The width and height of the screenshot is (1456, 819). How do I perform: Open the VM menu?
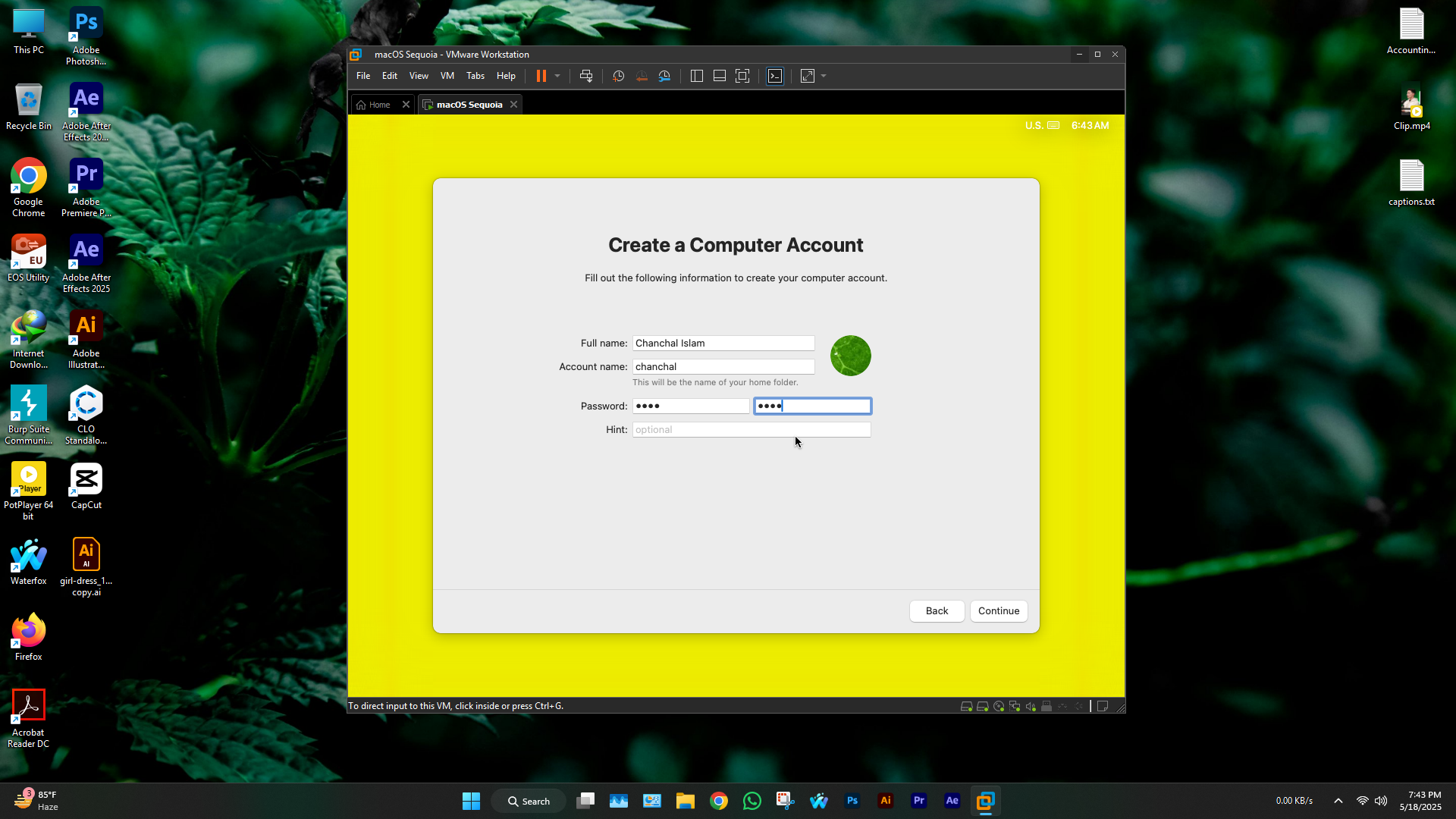point(447,76)
